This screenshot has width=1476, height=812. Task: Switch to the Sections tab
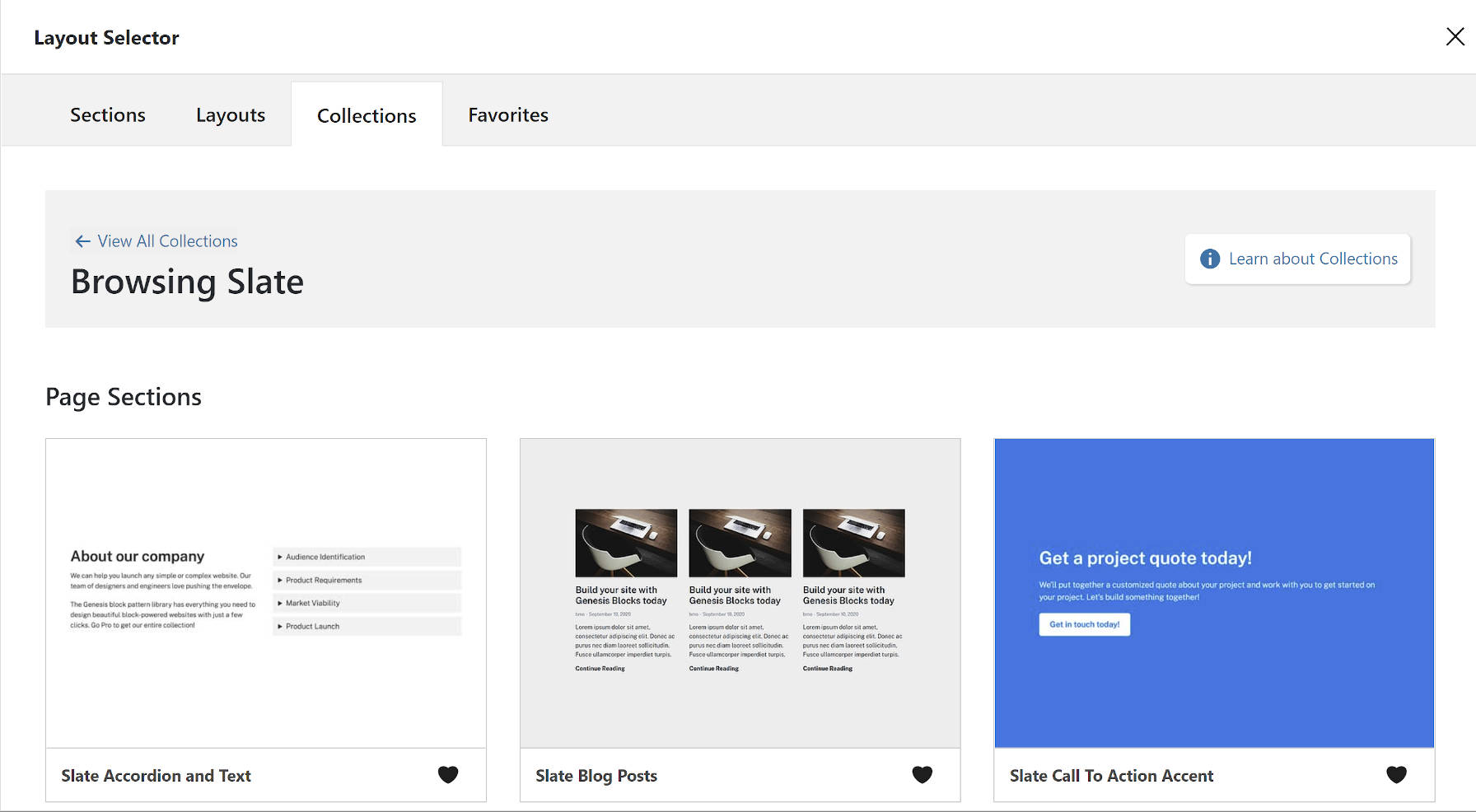pyautogui.click(x=107, y=114)
